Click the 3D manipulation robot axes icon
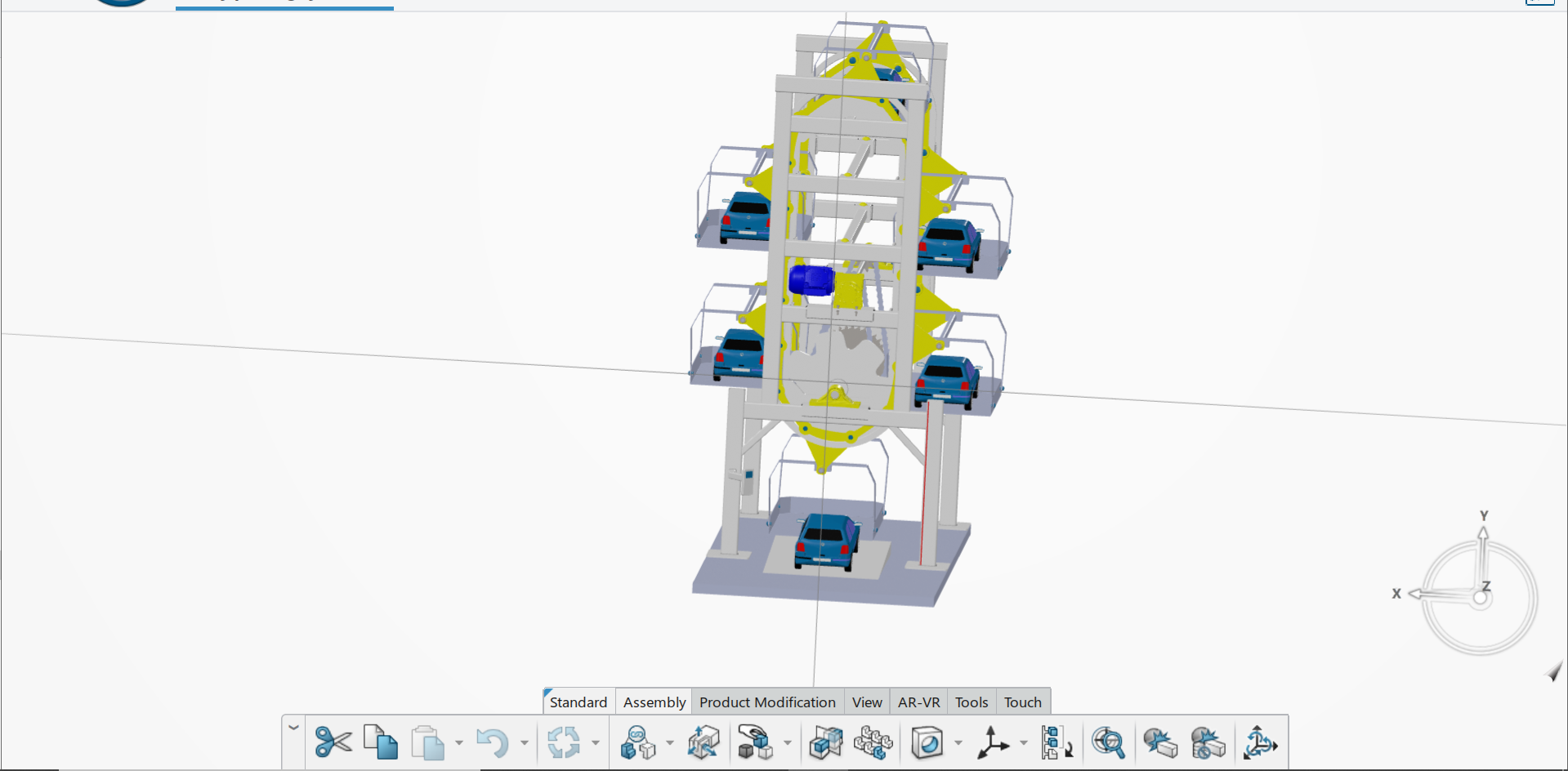 click(1260, 743)
